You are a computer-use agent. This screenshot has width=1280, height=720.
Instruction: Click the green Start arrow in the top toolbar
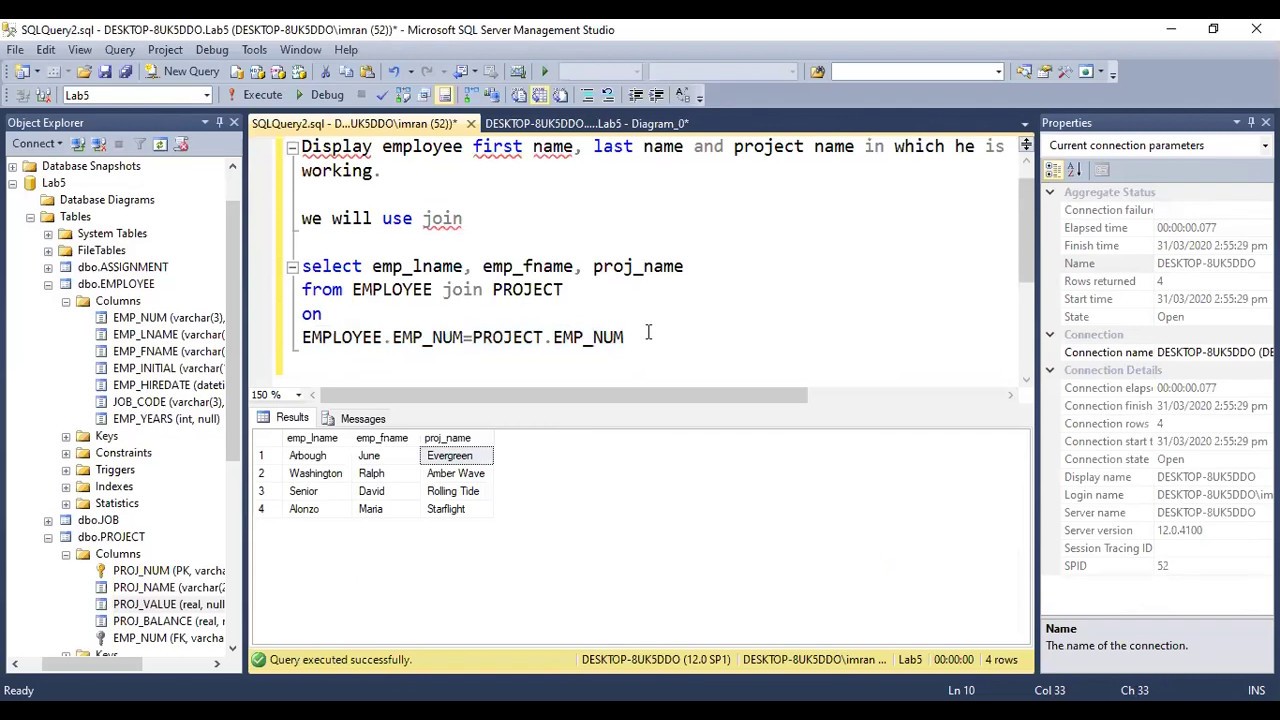click(544, 72)
